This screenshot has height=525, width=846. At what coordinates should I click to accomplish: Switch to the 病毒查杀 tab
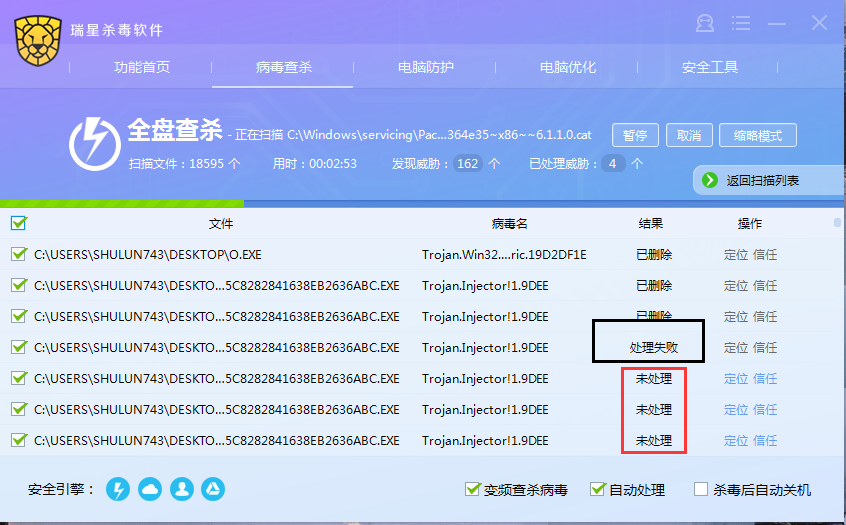tap(284, 67)
